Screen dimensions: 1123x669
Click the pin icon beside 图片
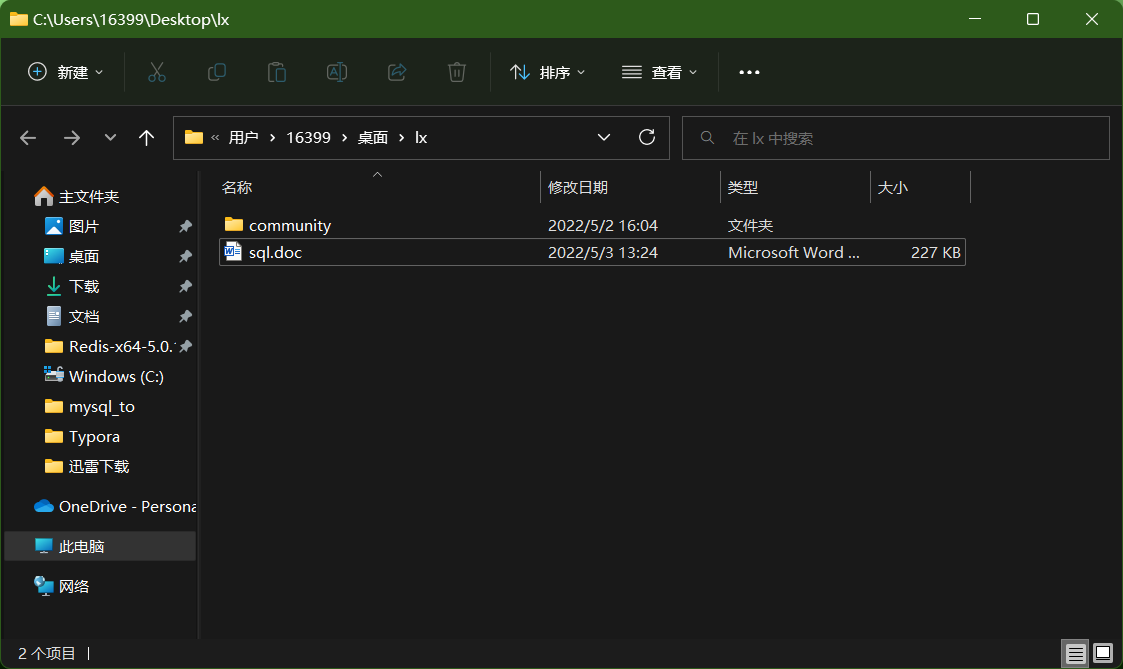(185, 226)
